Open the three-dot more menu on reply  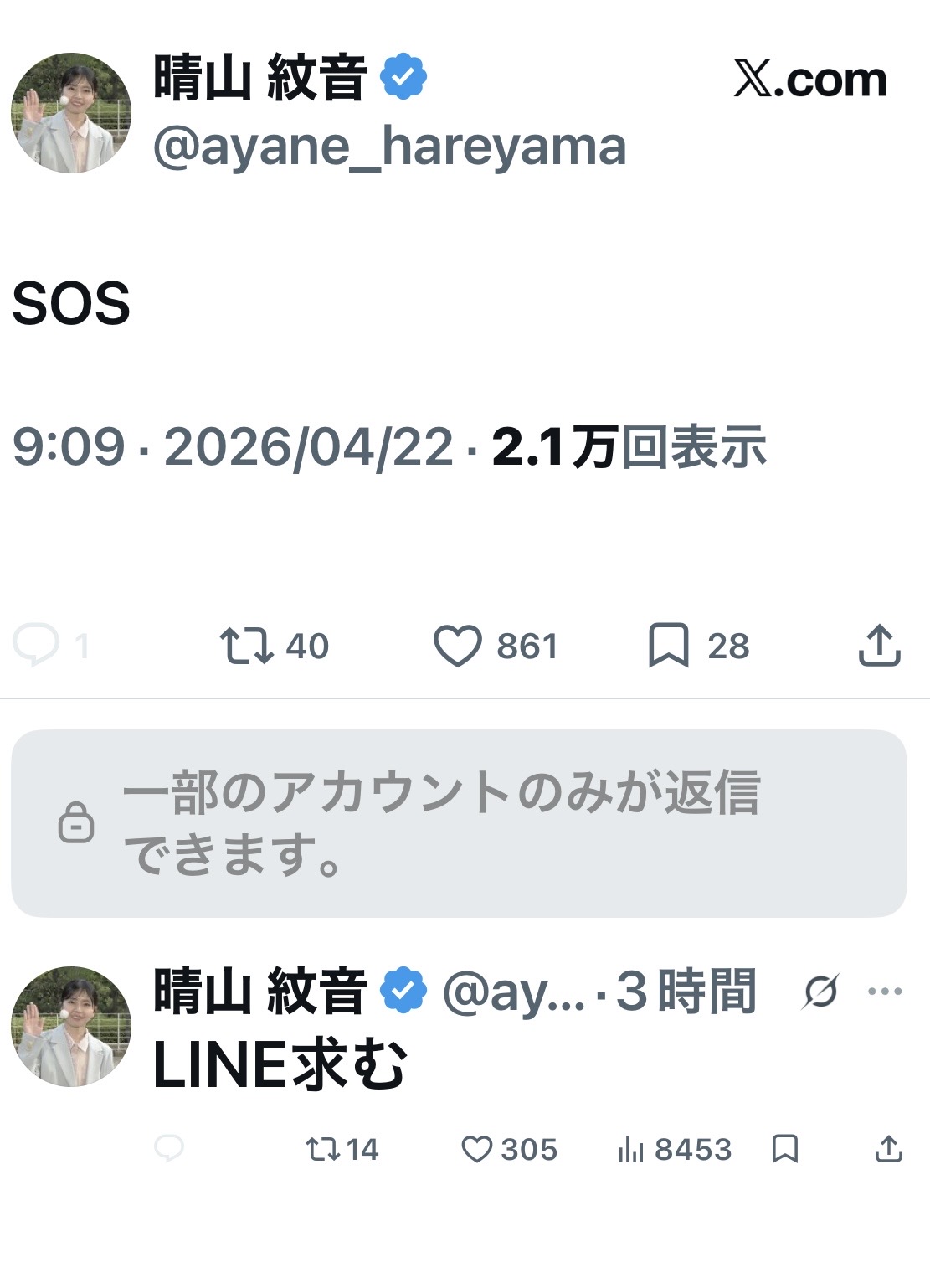(x=885, y=992)
